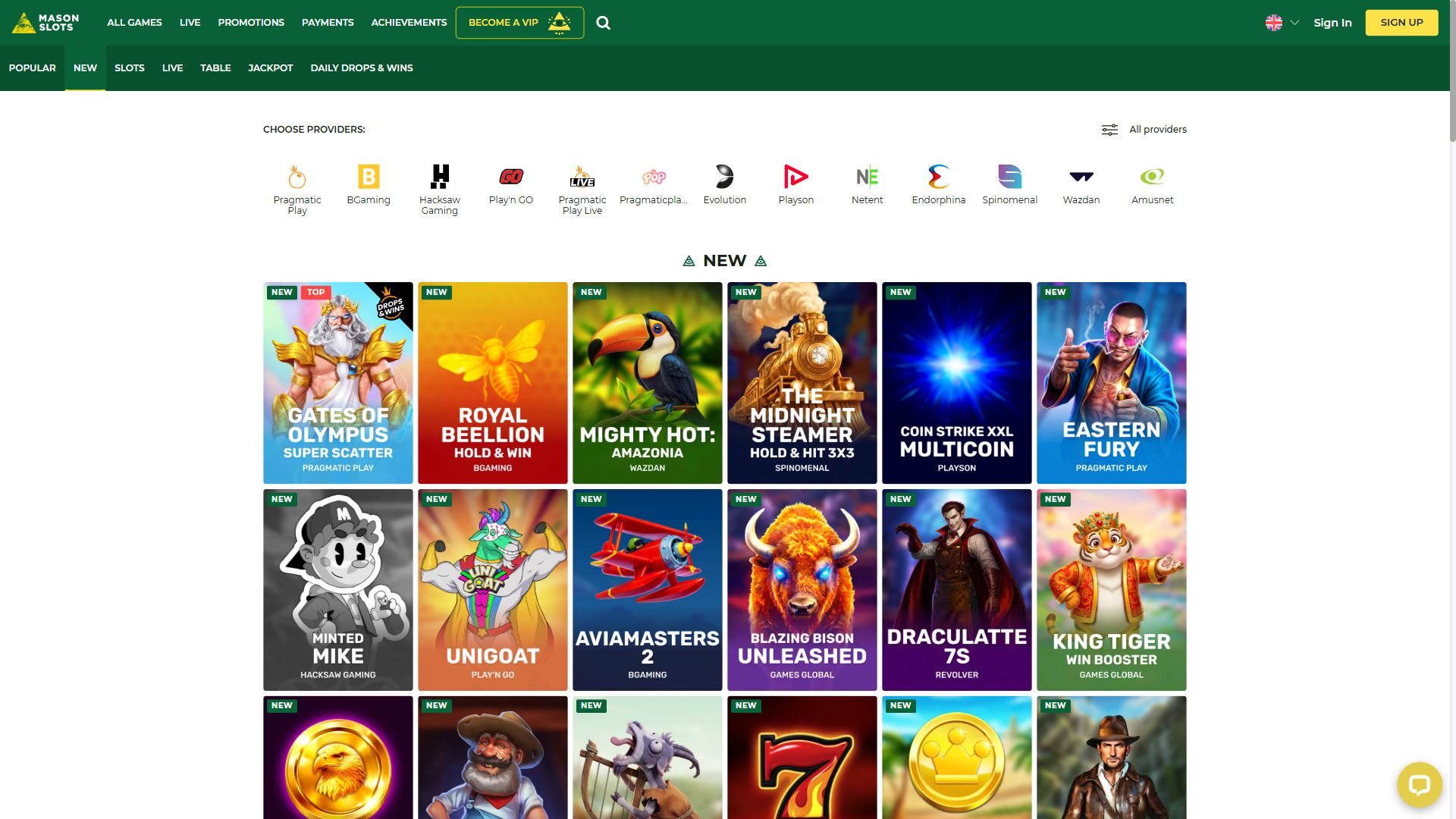Switch to the Slots tab
This screenshot has width=1456, height=819.
pyautogui.click(x=130, y=68)
